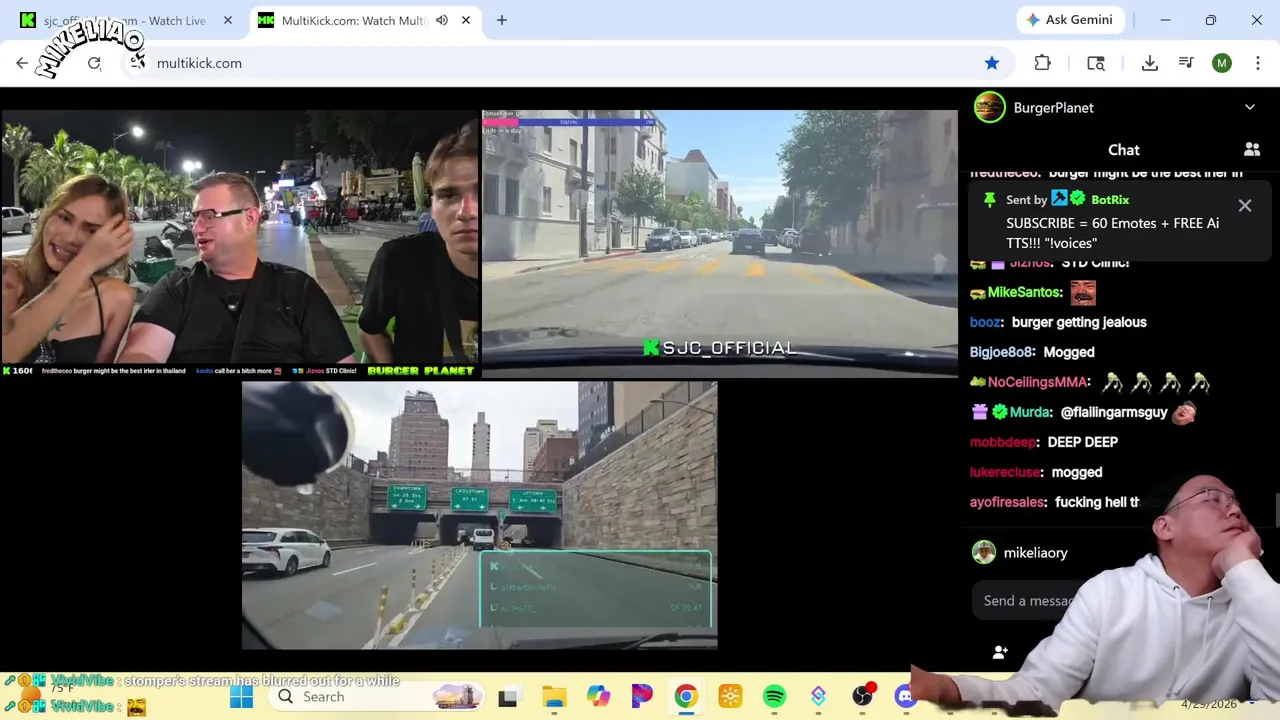Open the BurgerPlanet channel avatar

[x=990, y=107]
